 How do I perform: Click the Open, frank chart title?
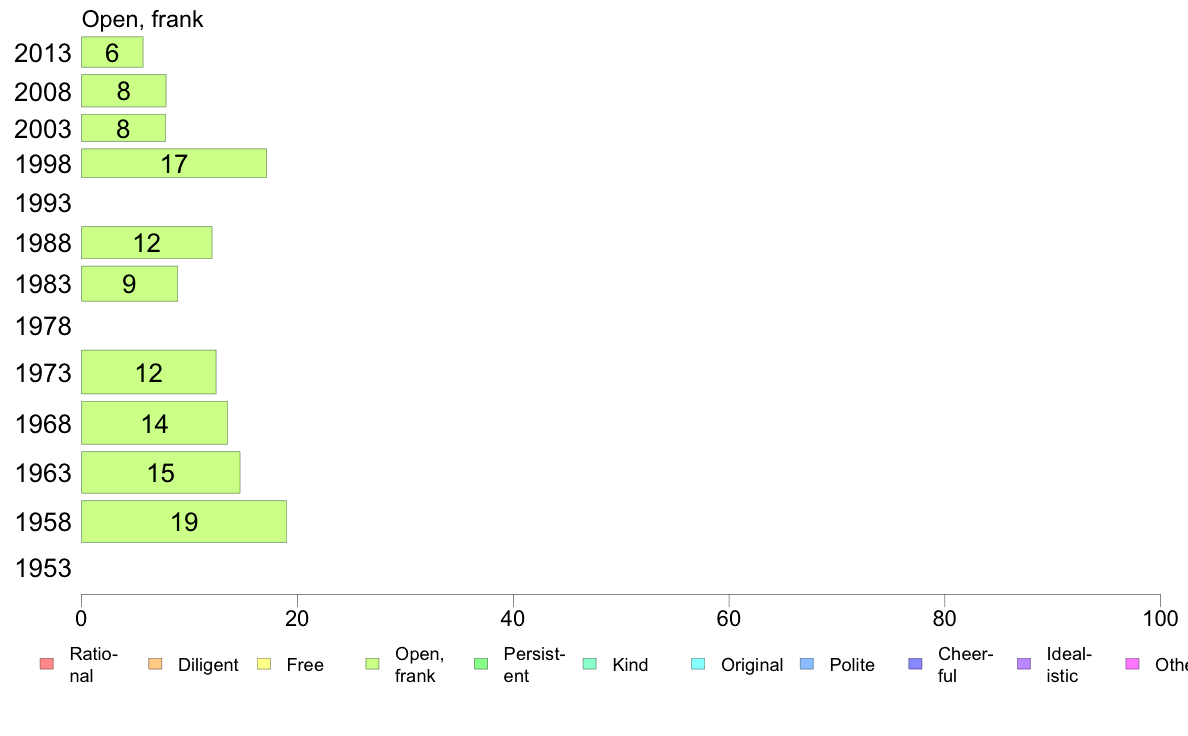point(142,19)
